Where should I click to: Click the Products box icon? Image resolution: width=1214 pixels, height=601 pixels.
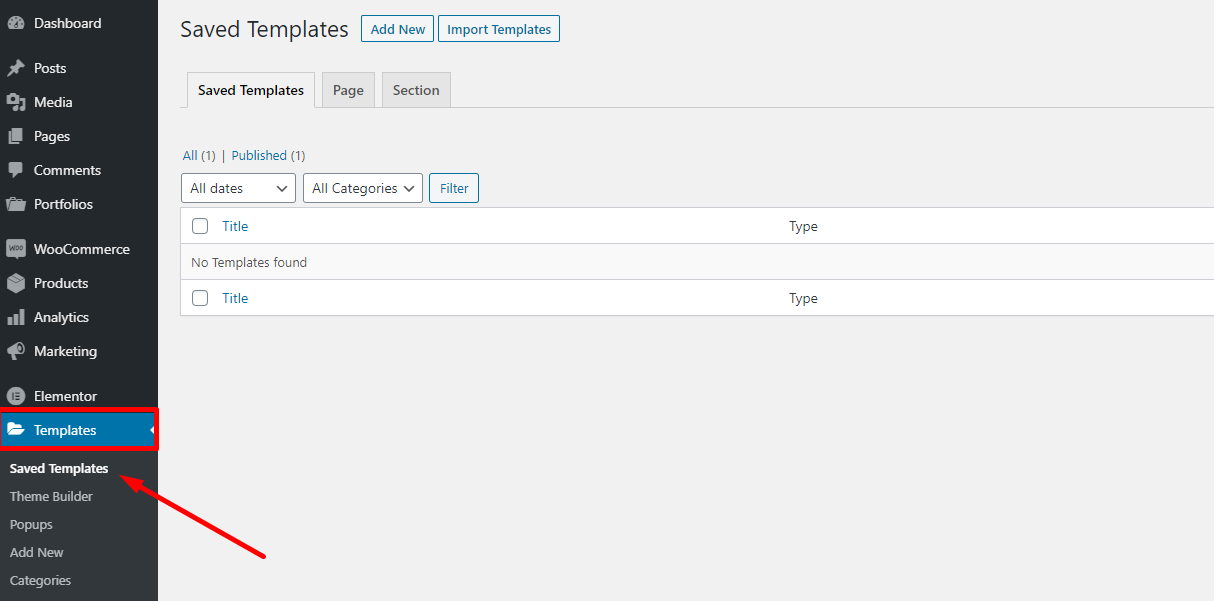point(16,283)
